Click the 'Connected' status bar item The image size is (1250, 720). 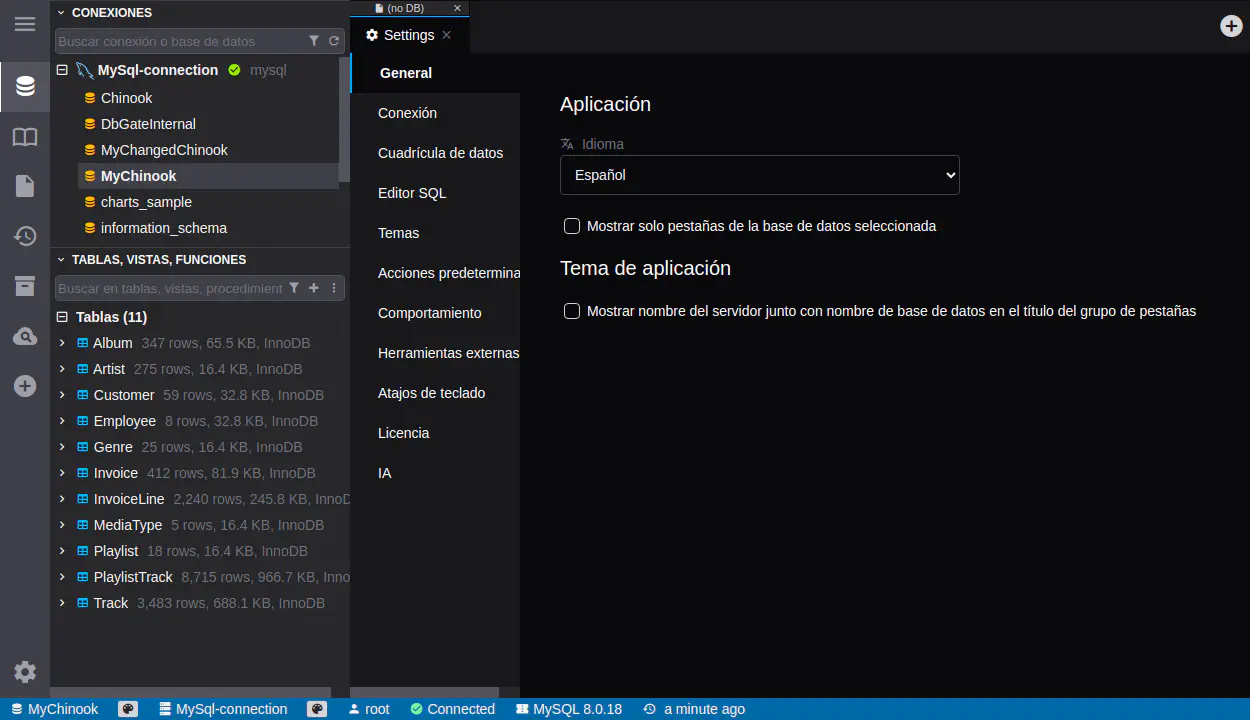[452, 709]
